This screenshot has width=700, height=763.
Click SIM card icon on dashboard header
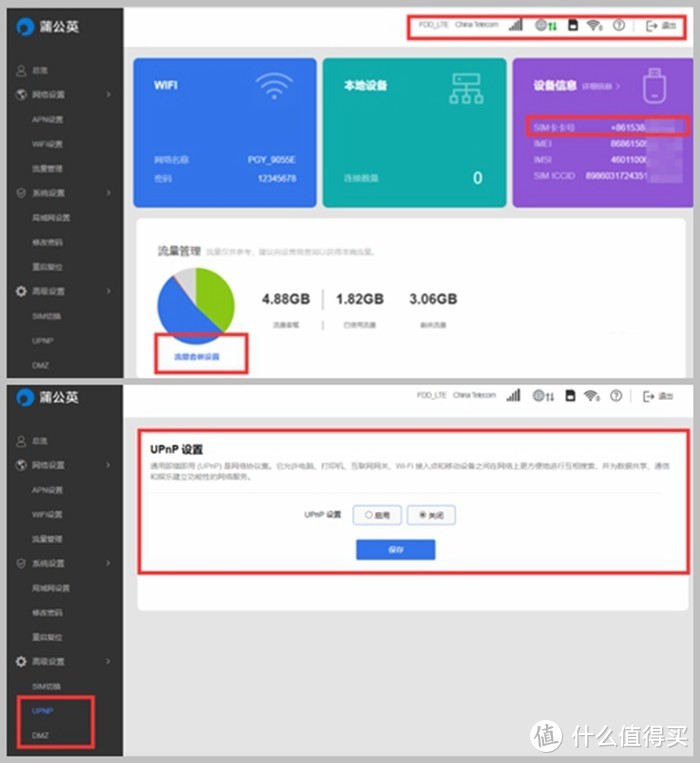[573, 25]
